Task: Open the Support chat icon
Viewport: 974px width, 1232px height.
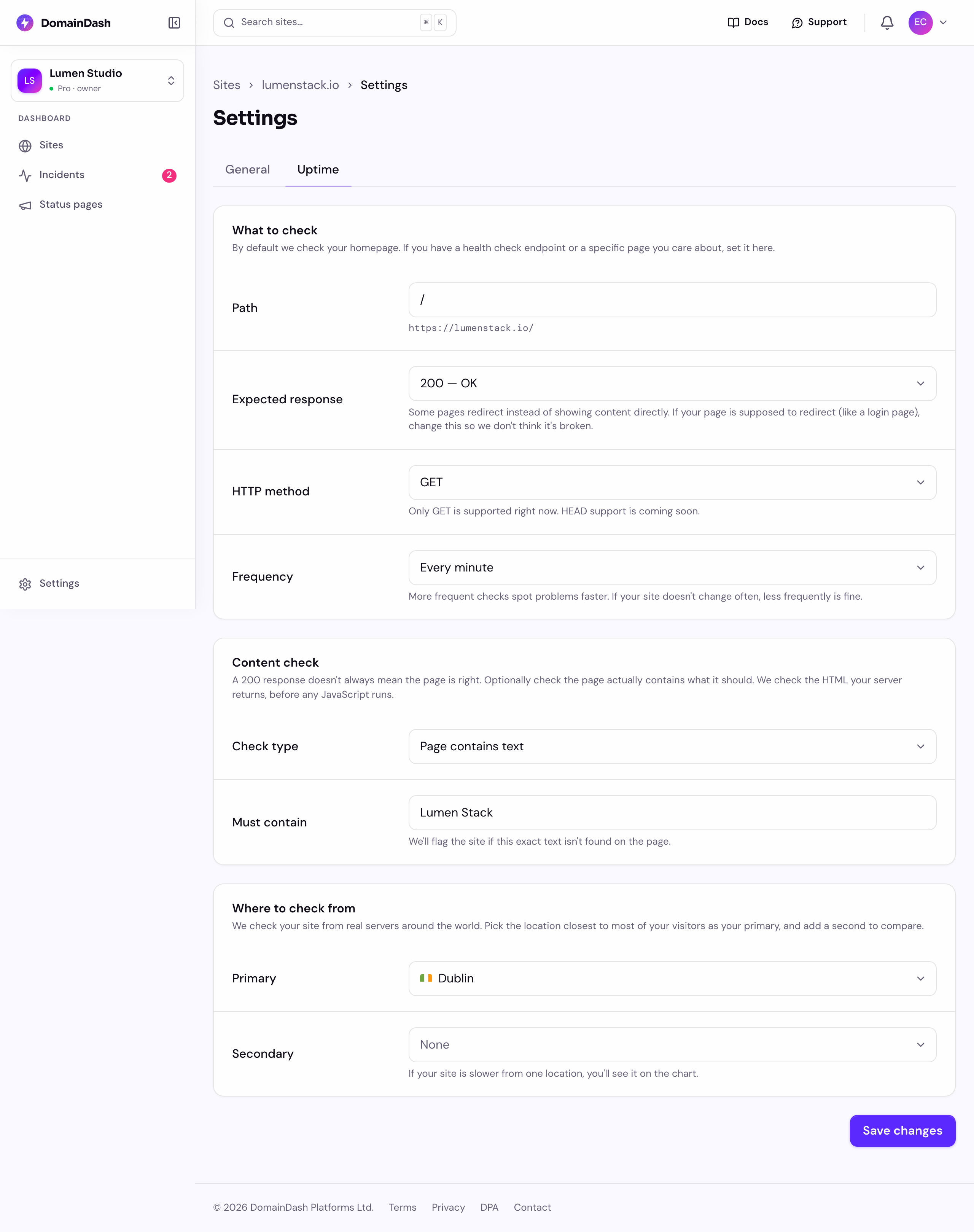Action: [x=797, y=23]
